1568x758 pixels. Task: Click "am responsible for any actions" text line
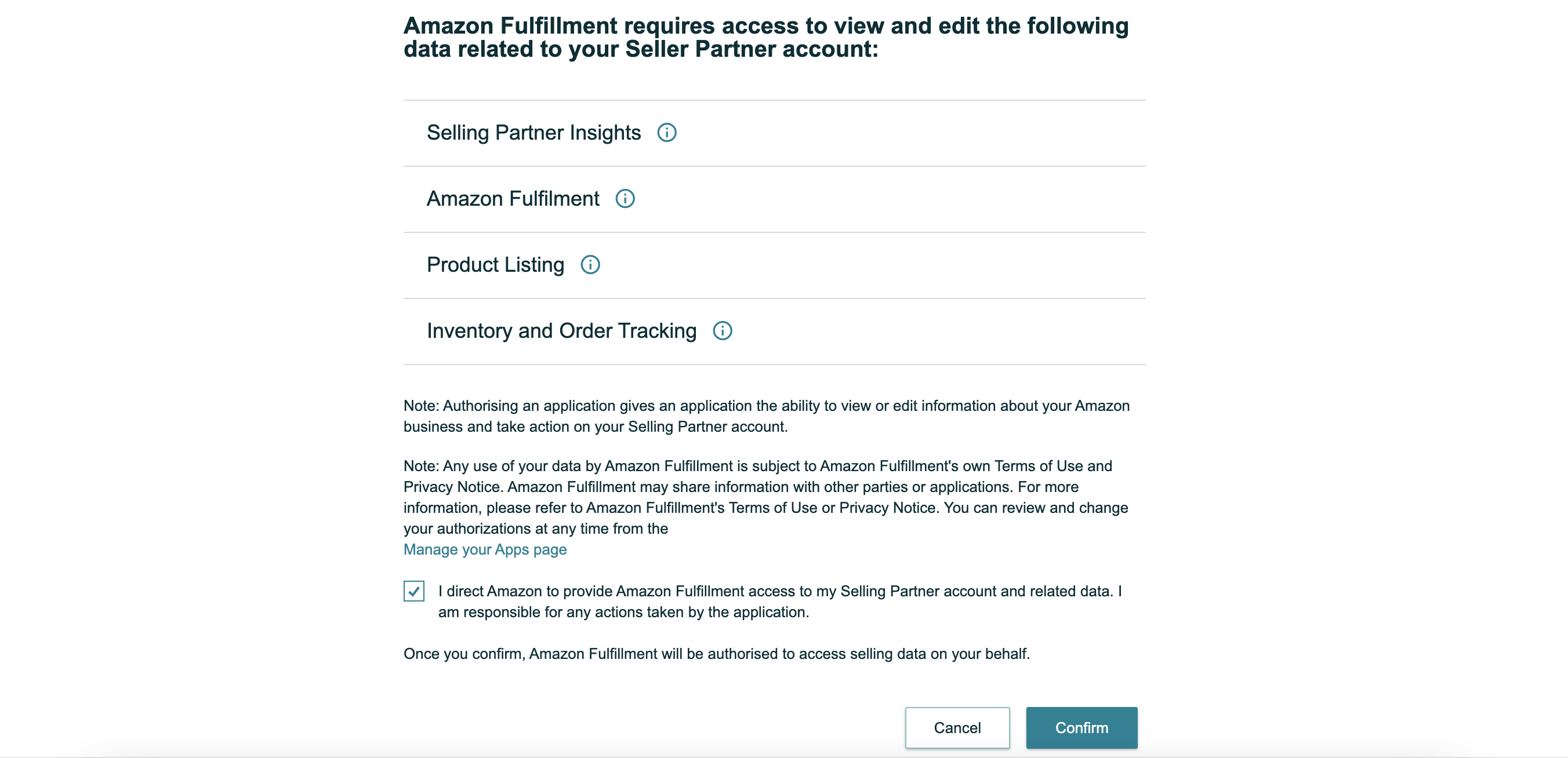point(623,613)
